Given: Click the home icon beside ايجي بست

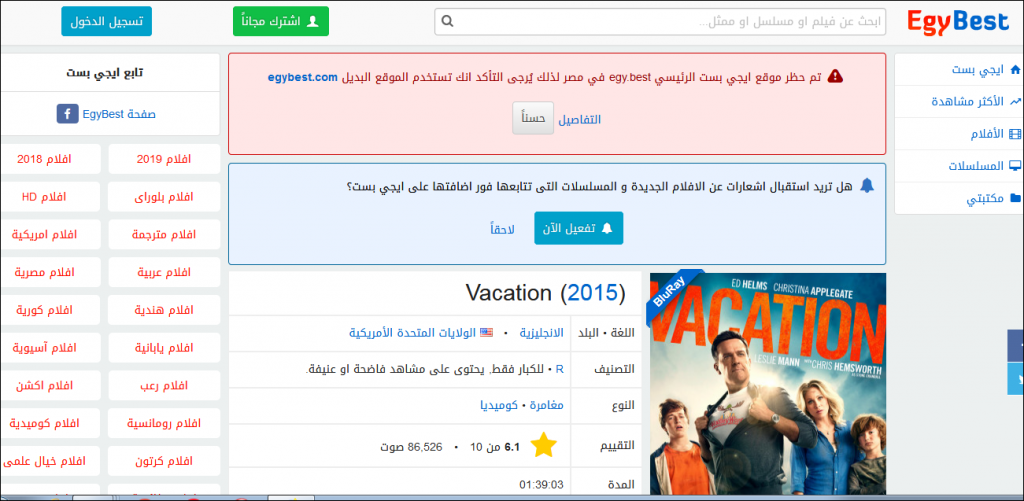Looking at the screenshot, I should pos(1014,69).
